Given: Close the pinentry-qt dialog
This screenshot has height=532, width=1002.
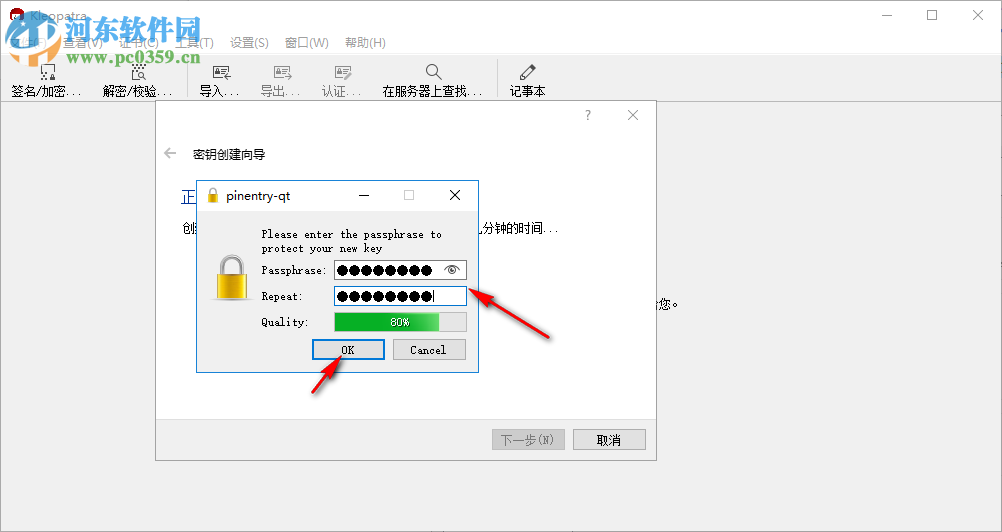Looking at the screenshot, I should tap(455, 195).
